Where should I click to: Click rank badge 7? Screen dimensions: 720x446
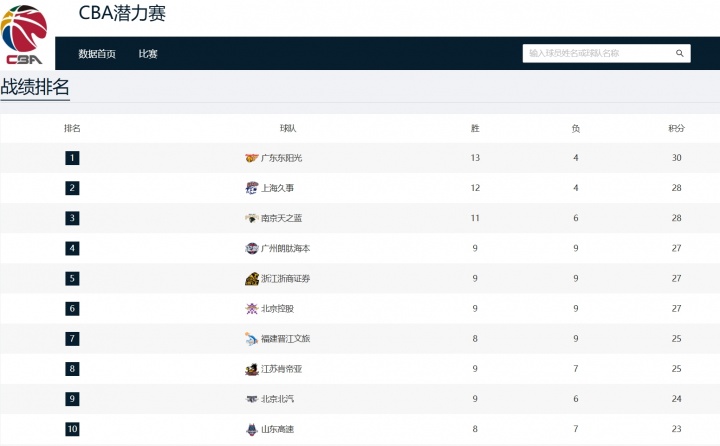pyautogui.click(x=72, y=339)
